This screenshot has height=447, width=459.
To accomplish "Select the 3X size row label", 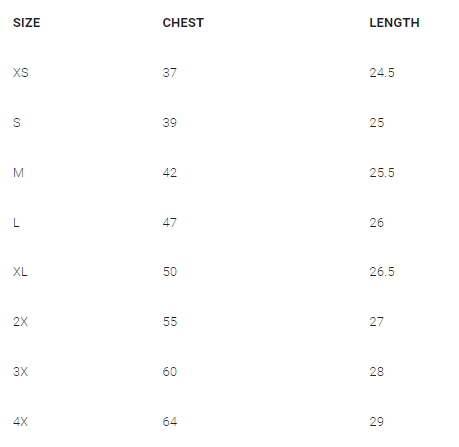I will [x=20, y=372].
